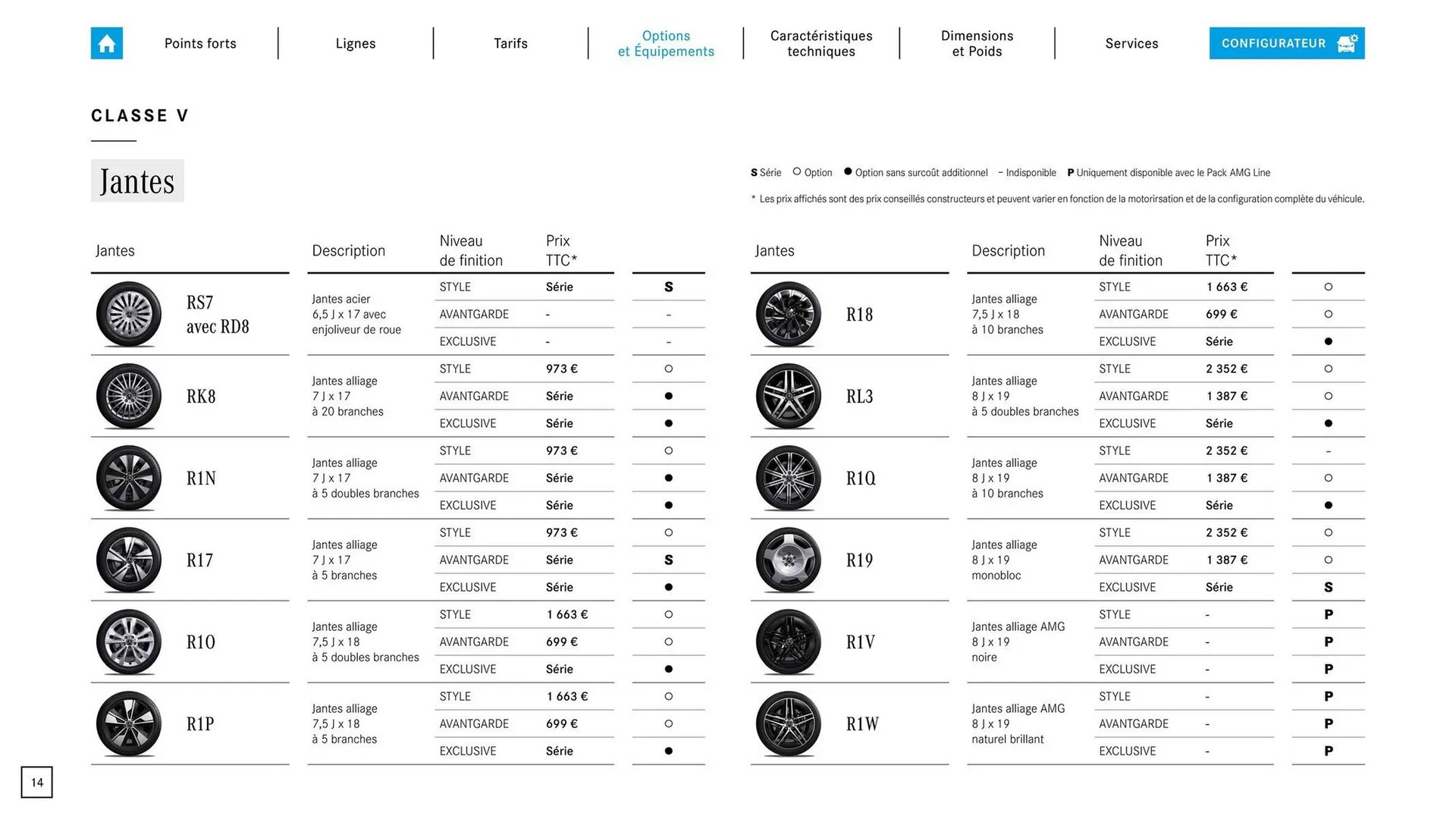Switch to the Services tab
This screenshot has height=819, width=1456.
pos(1131,43)
